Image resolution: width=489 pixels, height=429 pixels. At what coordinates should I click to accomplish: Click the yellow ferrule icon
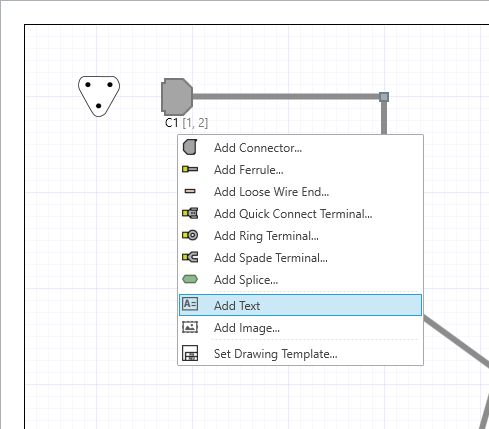pyautogui.click(x=190, y=169)
